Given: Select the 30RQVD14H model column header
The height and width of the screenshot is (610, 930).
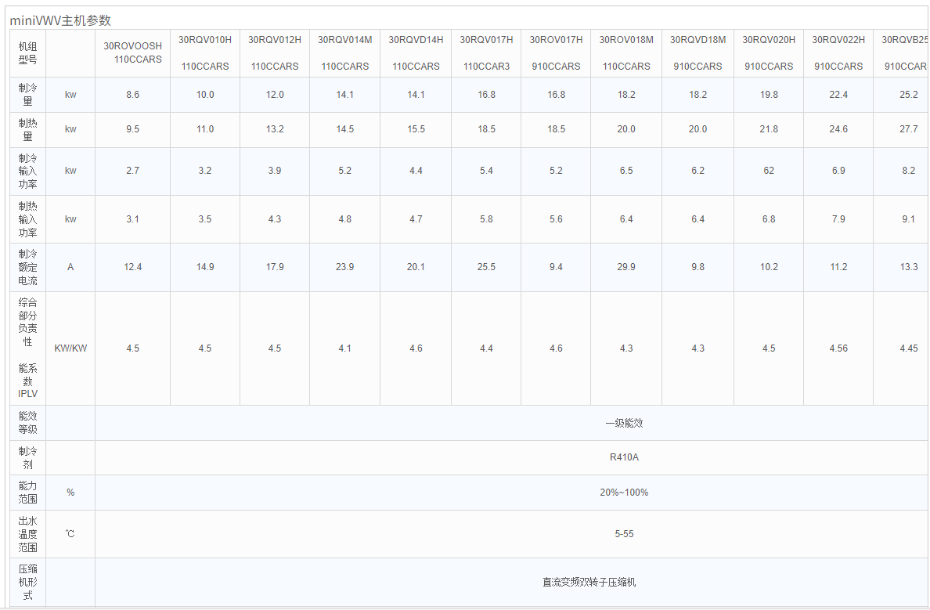Looking at the screenshot, I should [416, 53].
